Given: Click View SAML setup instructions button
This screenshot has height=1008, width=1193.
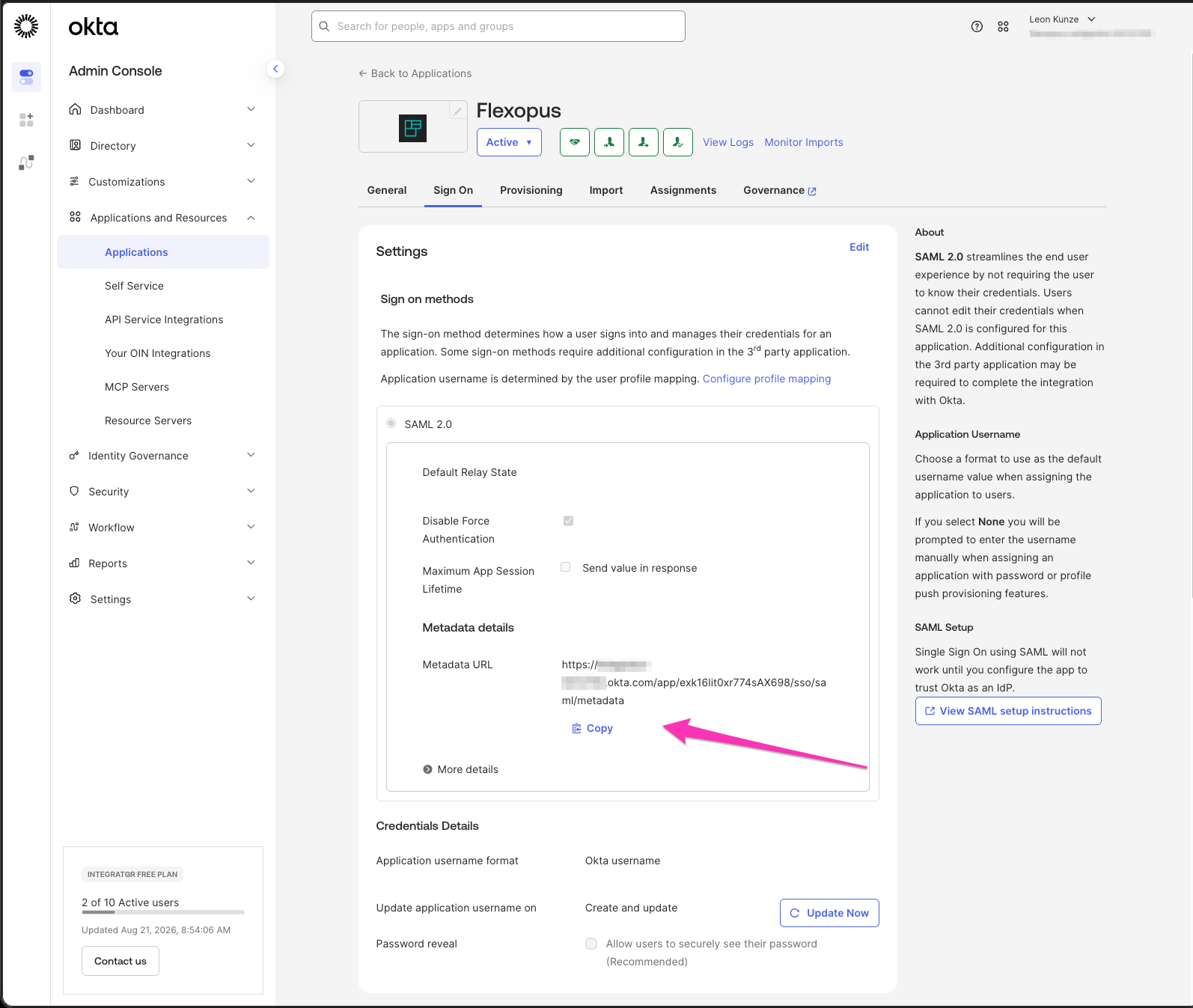Looking at the screenshot, I should coord(1008,711).
